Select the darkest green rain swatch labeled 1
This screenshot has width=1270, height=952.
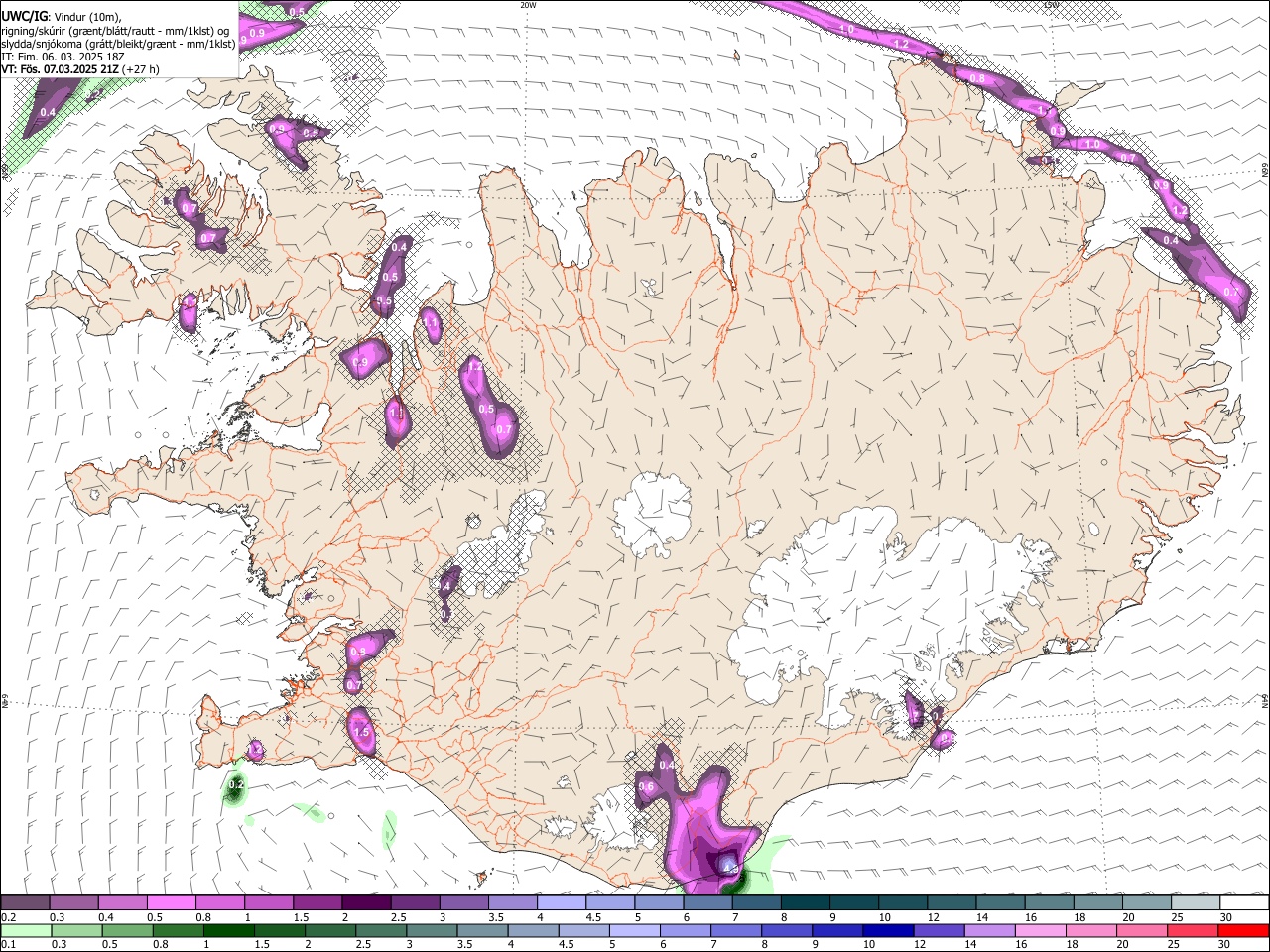click(228, 930)
